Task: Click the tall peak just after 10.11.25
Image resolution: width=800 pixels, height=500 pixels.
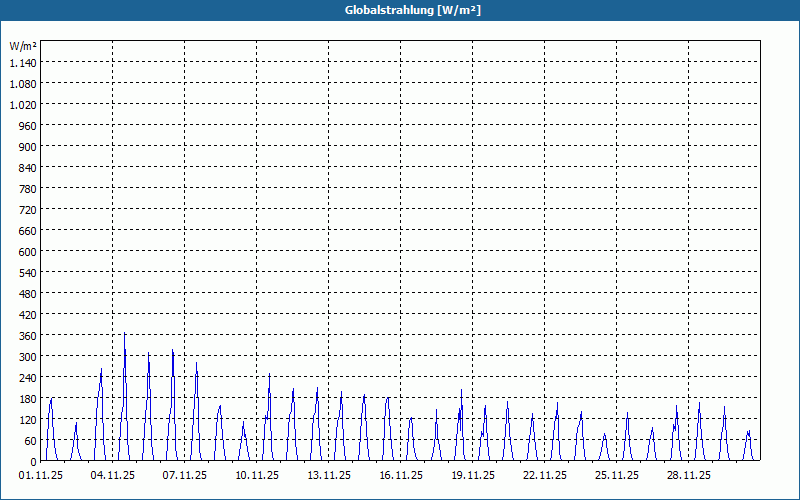Action: point(269,374)
